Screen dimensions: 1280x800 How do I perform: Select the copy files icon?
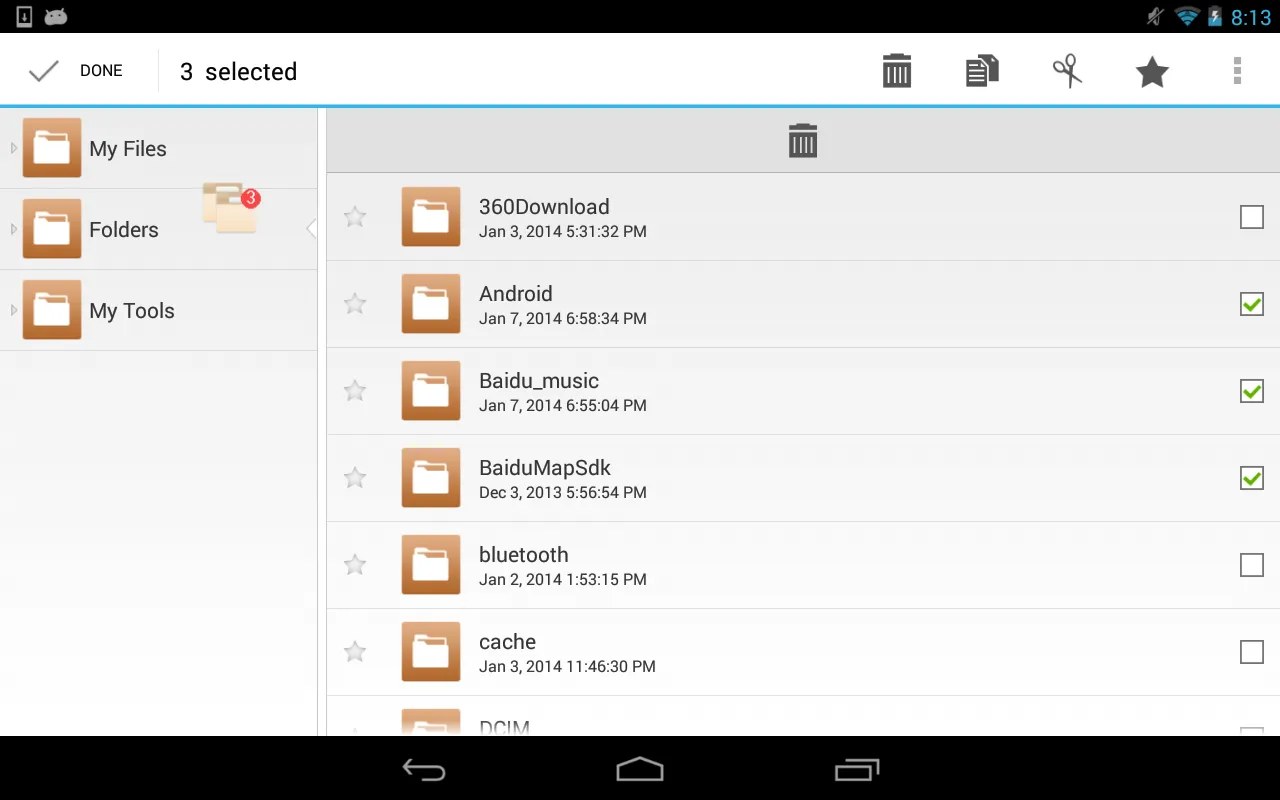[x=981, y=70]
